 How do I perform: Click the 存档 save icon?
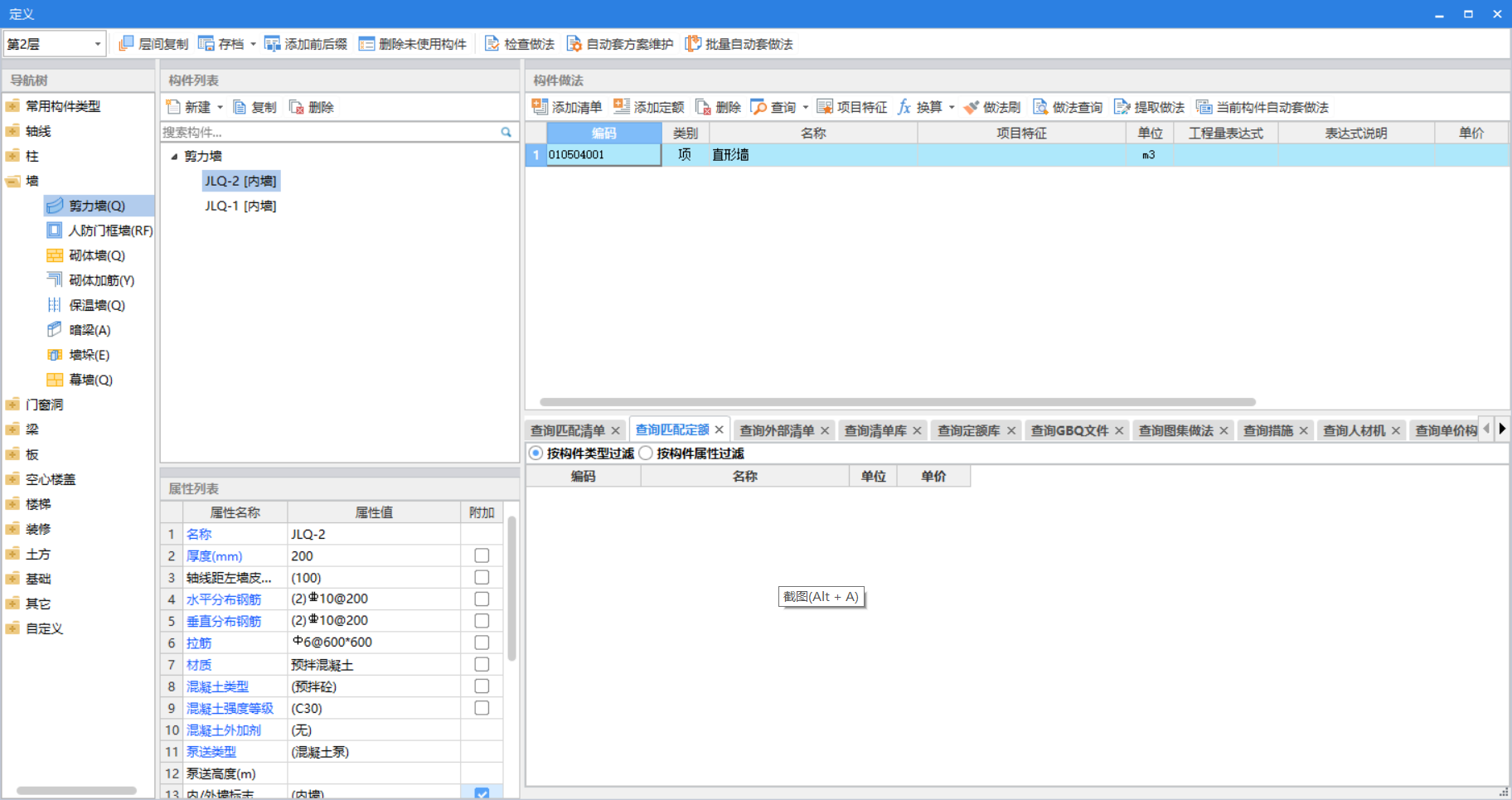(206, 44)
